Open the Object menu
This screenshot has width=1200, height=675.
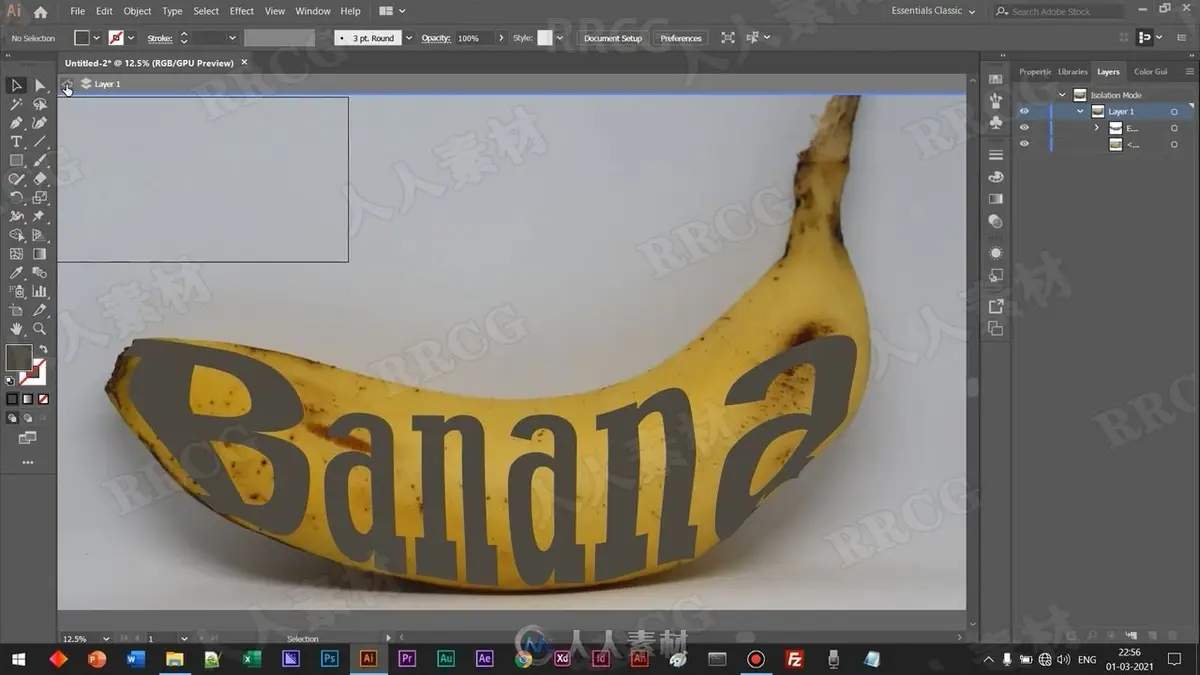[137, 11]
